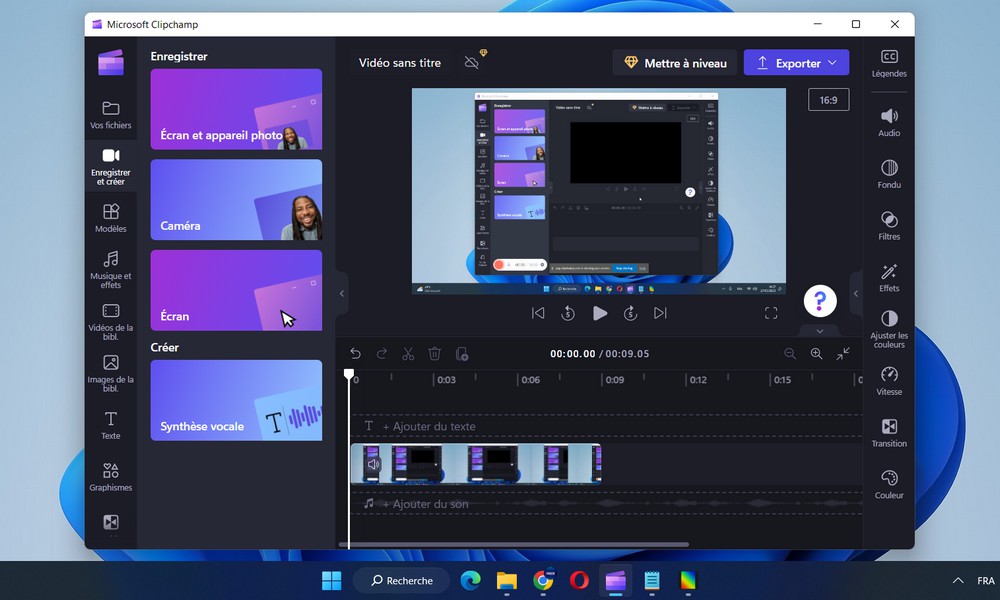Screen dimensions: 1000x600
Task: Open the Ajuster les couleurs panel
Action: tap(888, 328)
